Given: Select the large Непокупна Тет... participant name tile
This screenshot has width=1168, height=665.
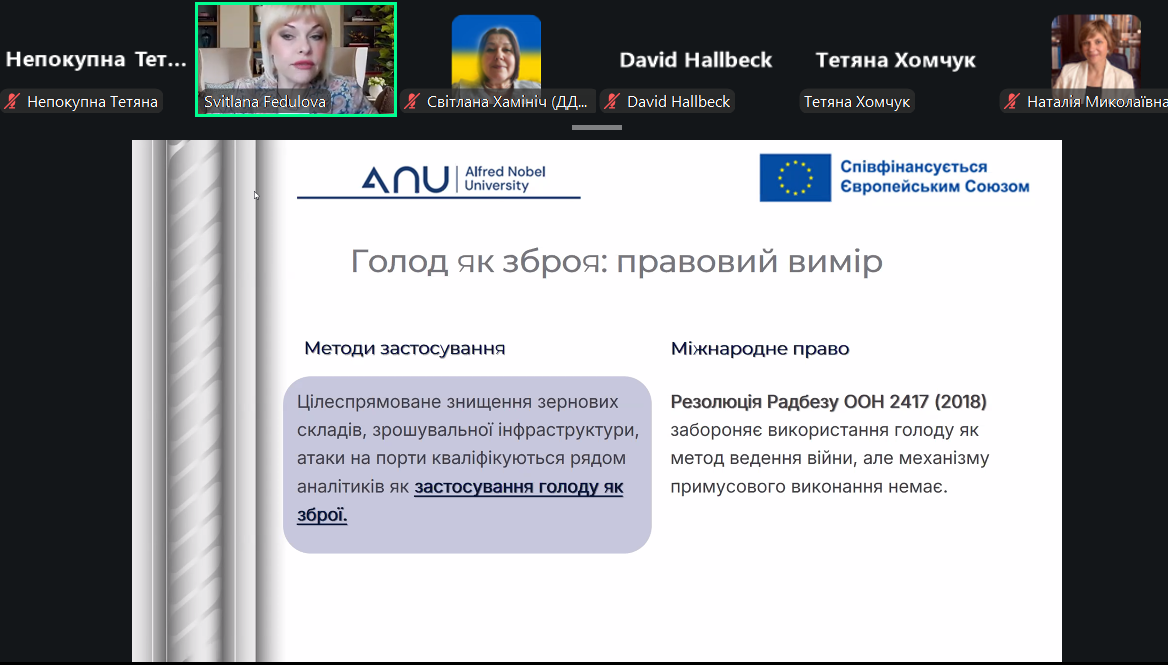Looking at the screenshot, I should [96, 59].
